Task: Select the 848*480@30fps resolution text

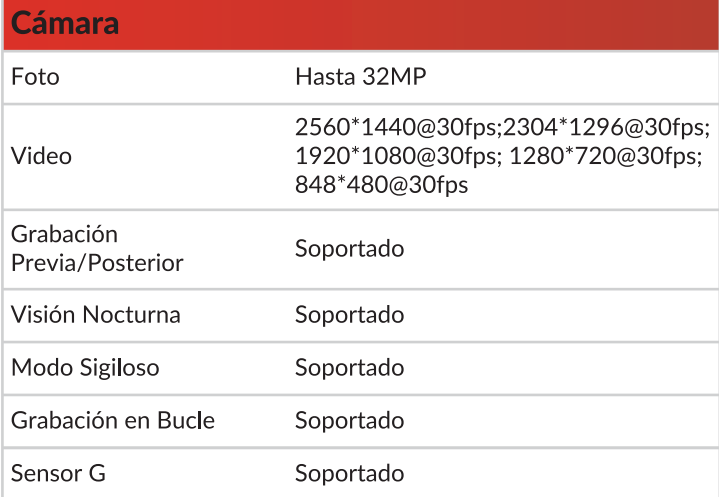Action: (381, 185)
